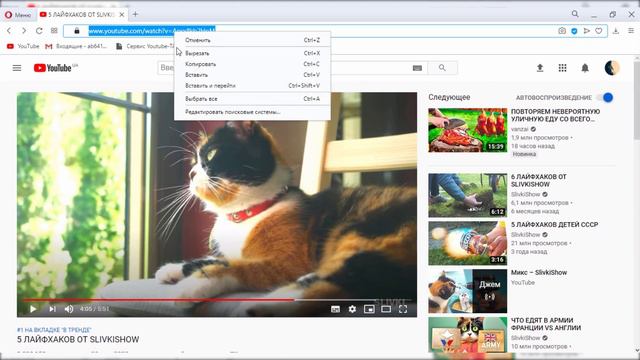640x360 pixels.
Task: Toggle Автовоспроизведение switch
Action: point(605,98)
